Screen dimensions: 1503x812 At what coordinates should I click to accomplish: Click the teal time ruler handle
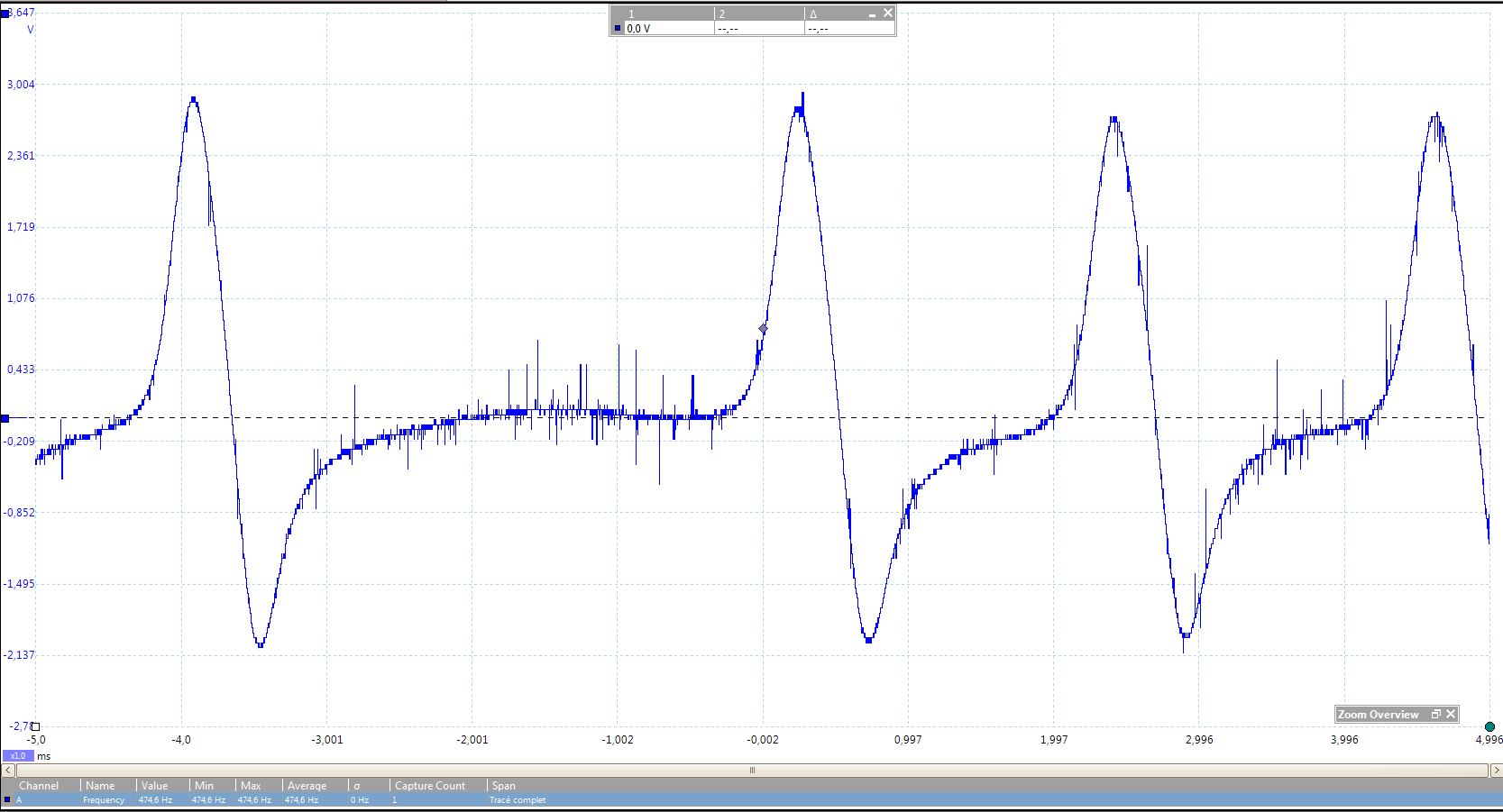tap(1489, 726)
